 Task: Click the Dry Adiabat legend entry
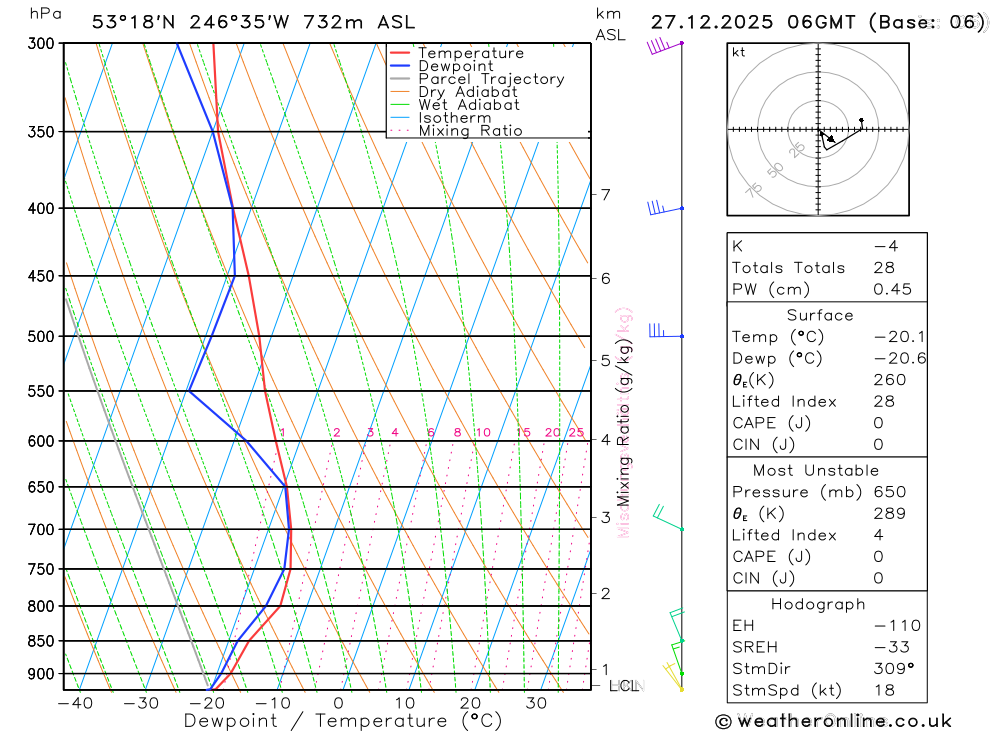click(453, 92)
